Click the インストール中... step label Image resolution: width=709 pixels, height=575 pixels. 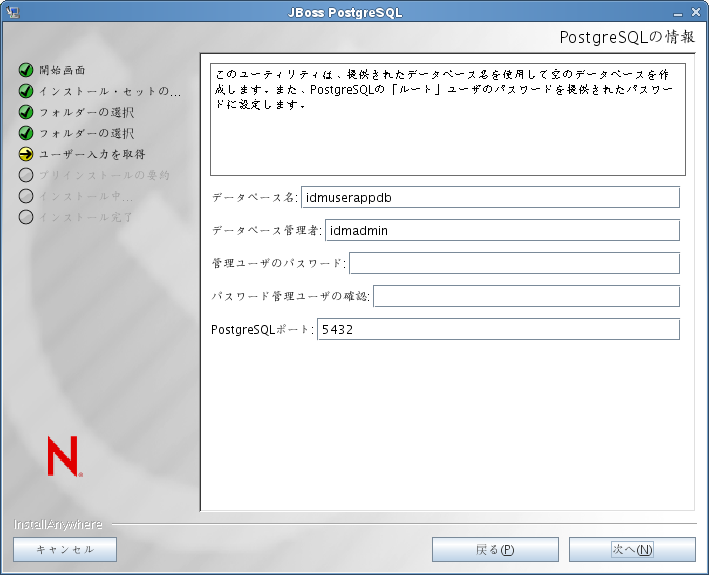[x=86, y=196]
